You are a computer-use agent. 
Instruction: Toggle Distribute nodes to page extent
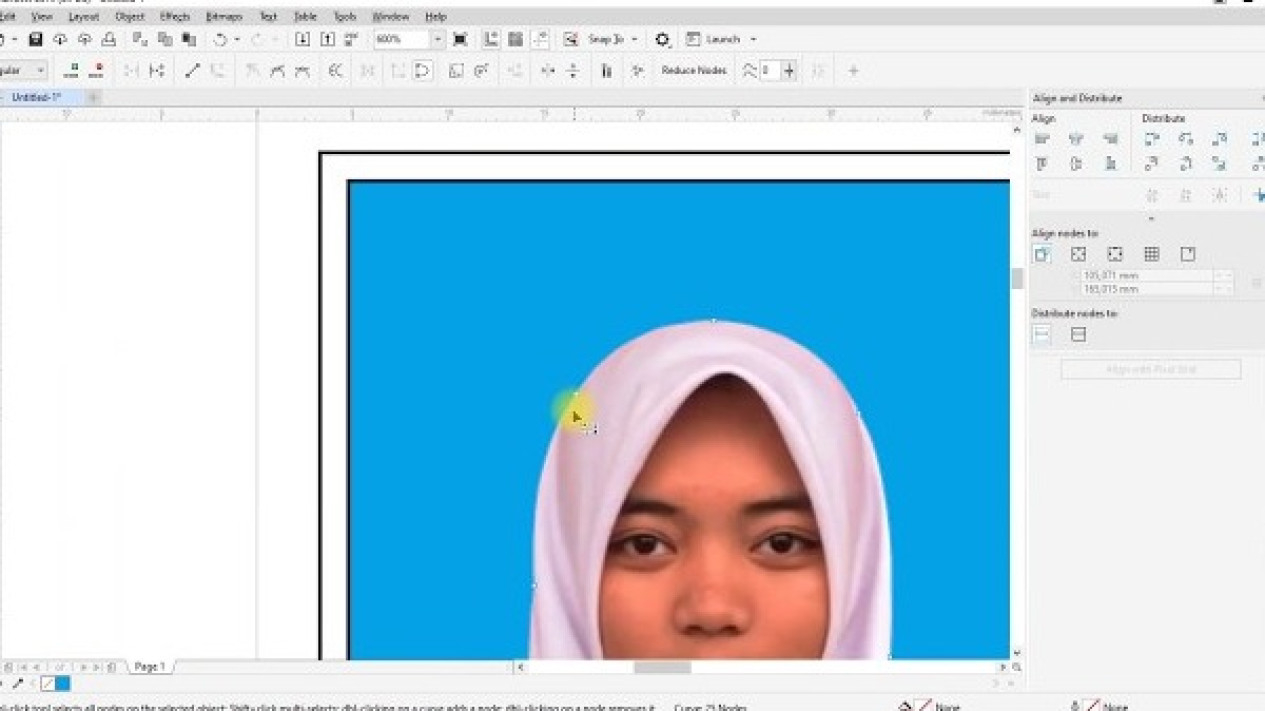pos(1078,334)
